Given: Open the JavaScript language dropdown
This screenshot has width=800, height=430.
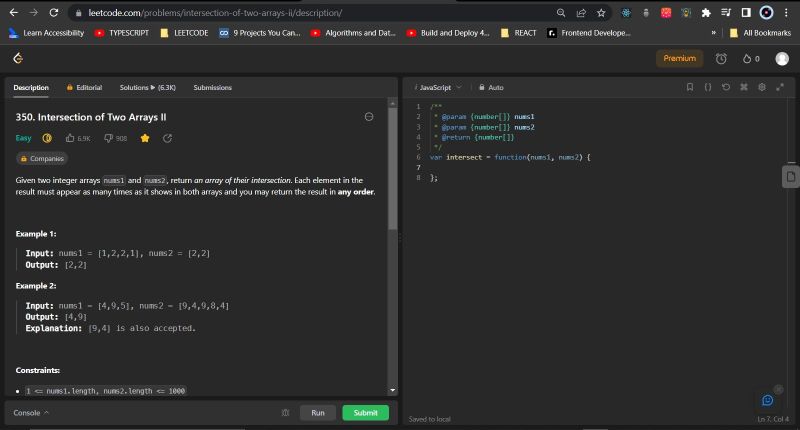Looking at the screenshot, I should point(438,88).
